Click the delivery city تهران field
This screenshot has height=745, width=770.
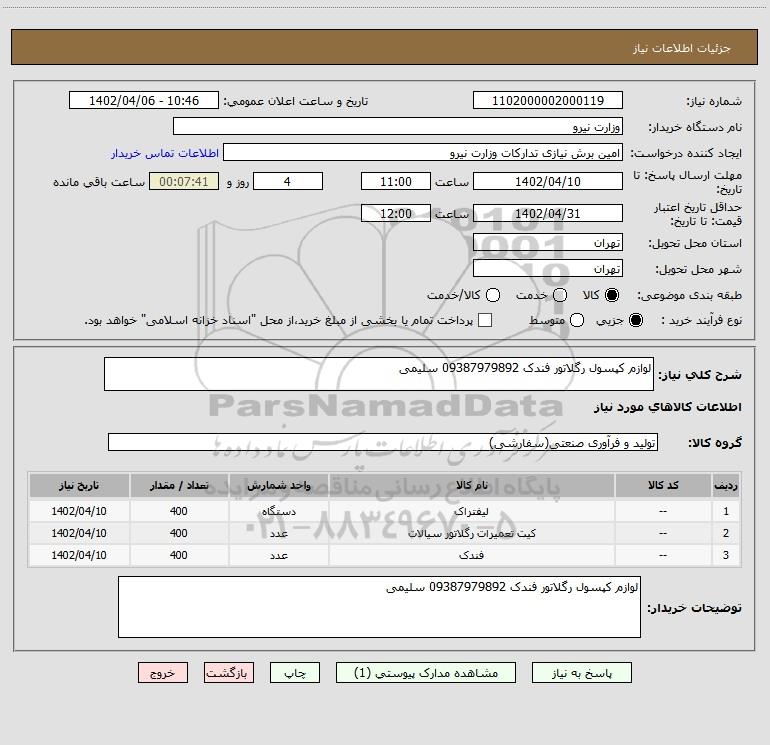548,269
